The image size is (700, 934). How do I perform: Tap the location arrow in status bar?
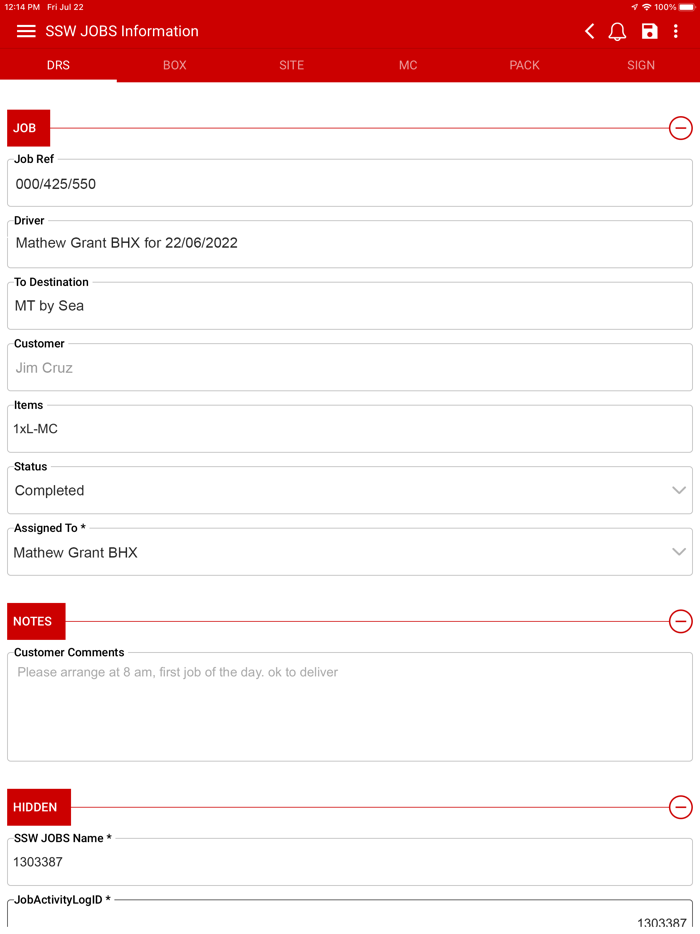point(634,7)
